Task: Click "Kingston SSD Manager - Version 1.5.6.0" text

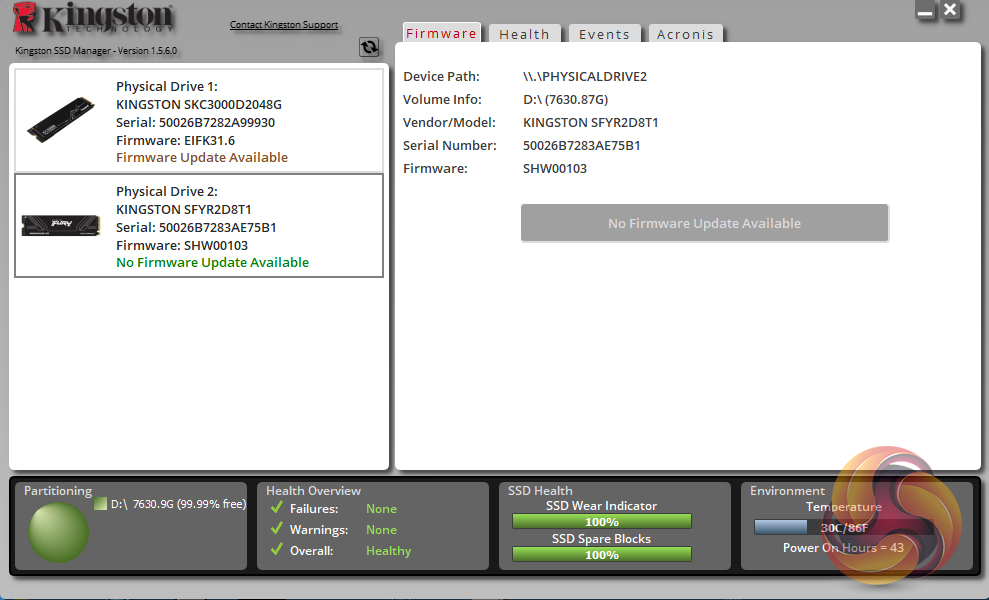Action: click(x=96, y=50)
